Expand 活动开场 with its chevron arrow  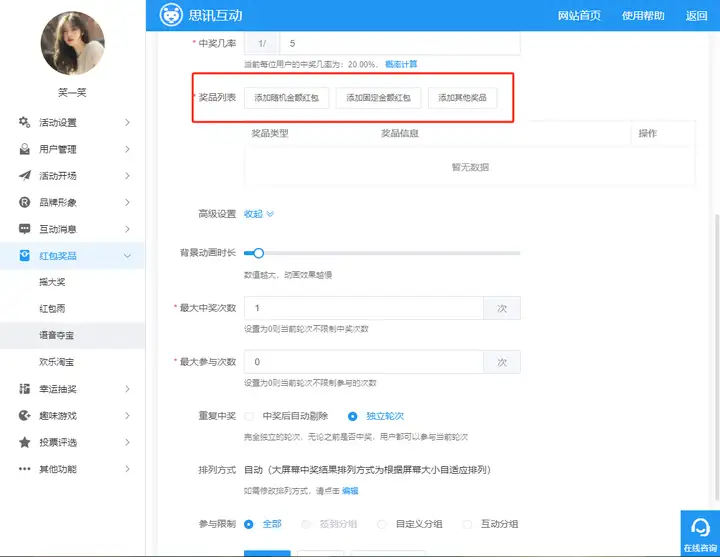127,175
